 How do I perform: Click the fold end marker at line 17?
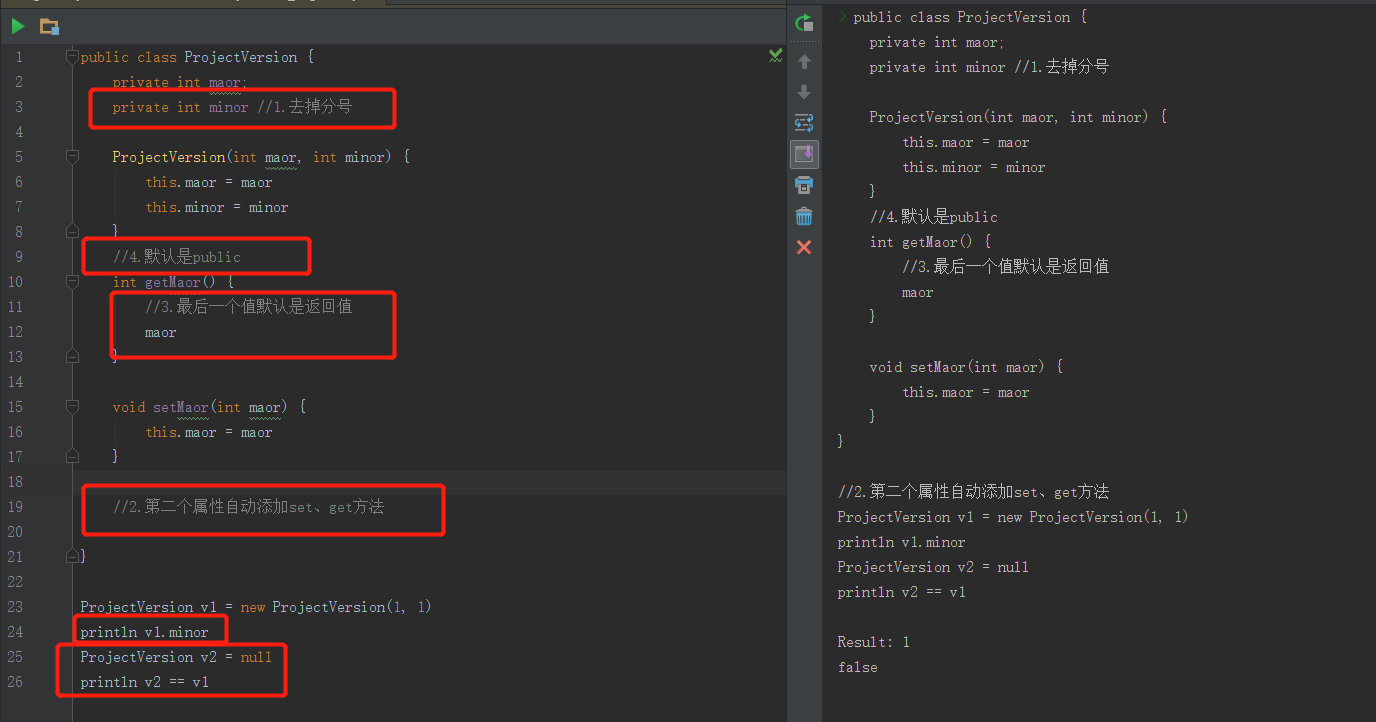point(72,456)
